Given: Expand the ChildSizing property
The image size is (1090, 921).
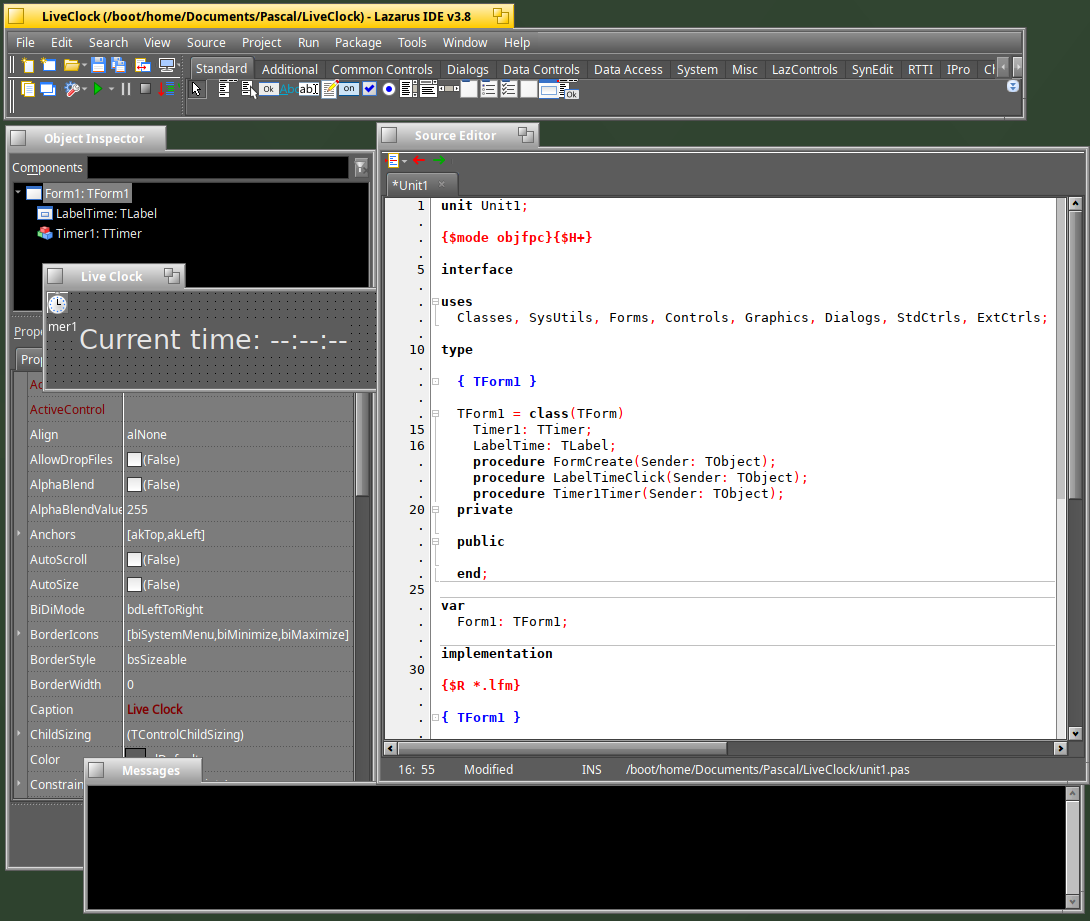Looking at the screenshot, I should click(19, 734).
